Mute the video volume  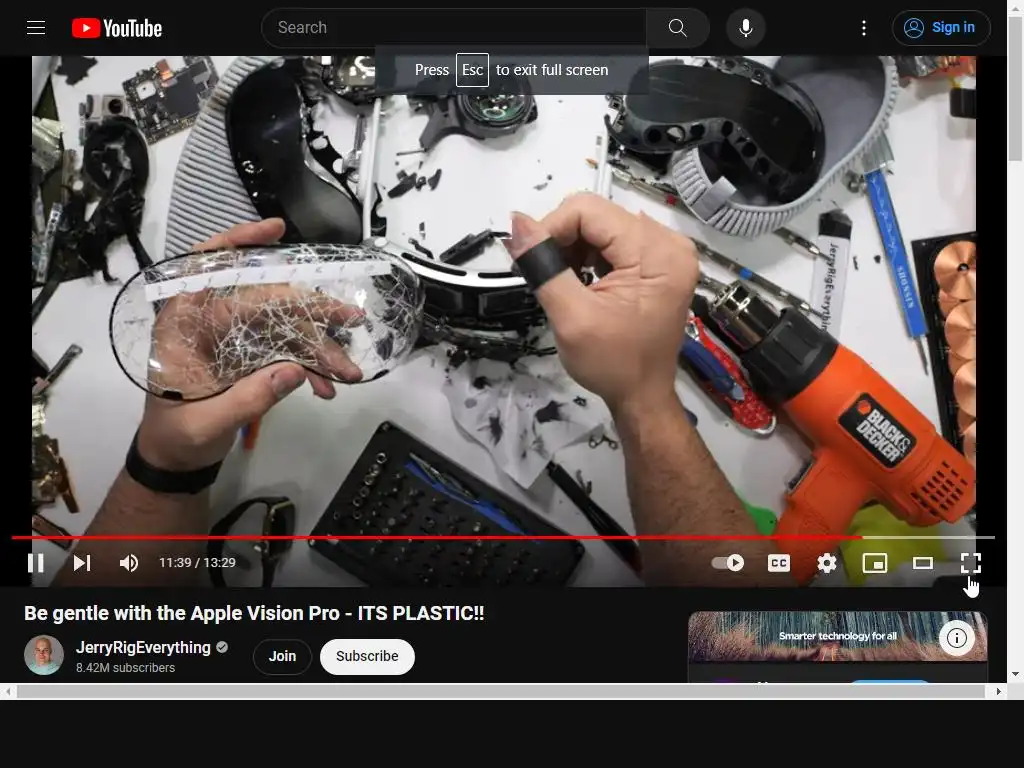click(129, 563)
